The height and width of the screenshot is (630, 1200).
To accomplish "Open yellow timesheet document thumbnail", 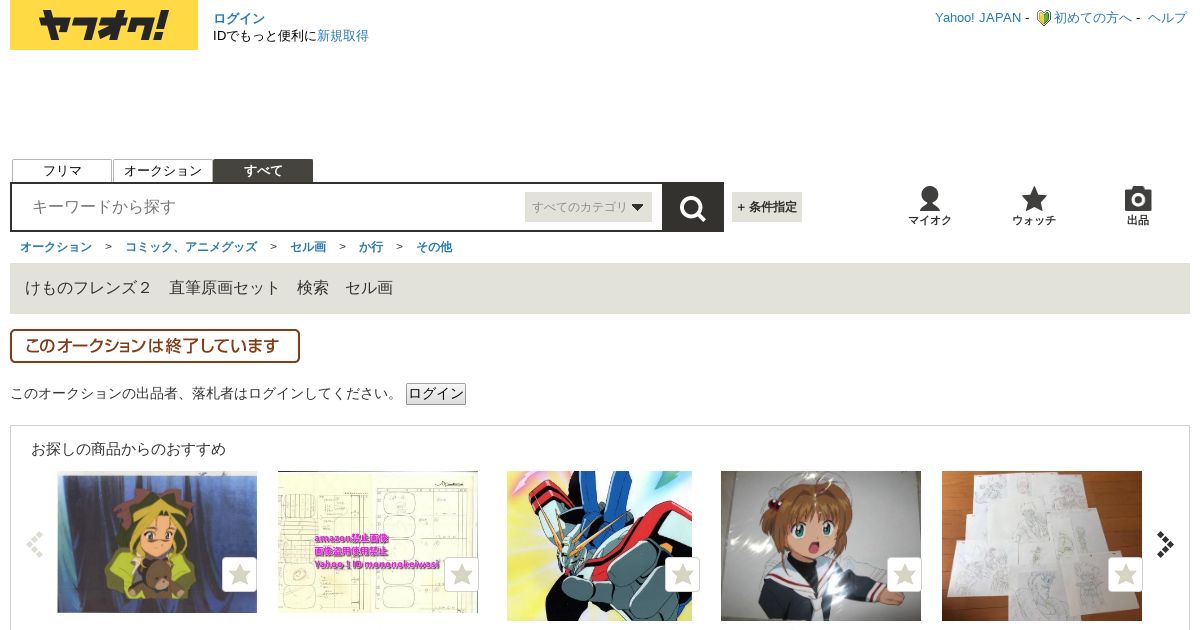I will (x=378, y=542).
